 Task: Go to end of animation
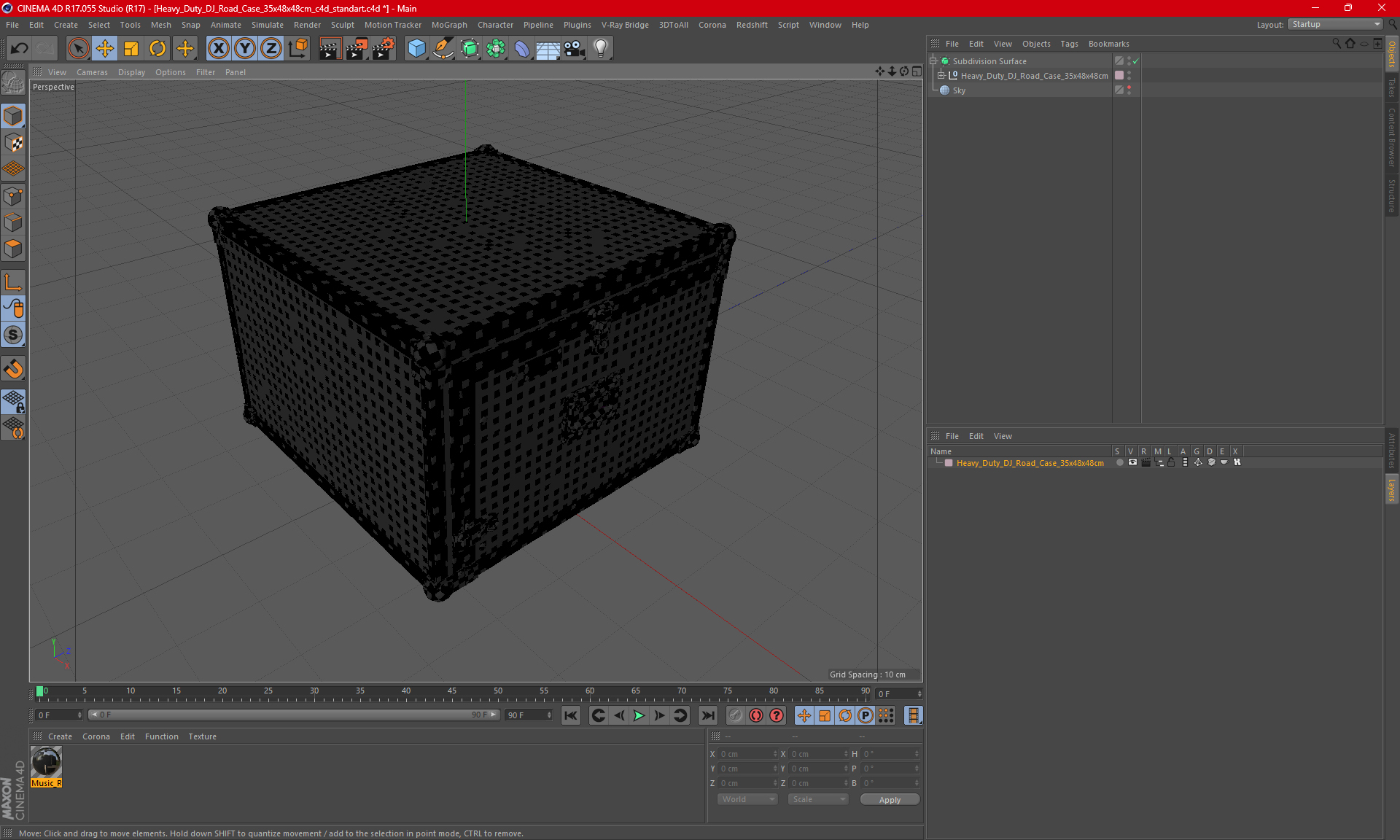pyautogui.click(x=707, y=715)
